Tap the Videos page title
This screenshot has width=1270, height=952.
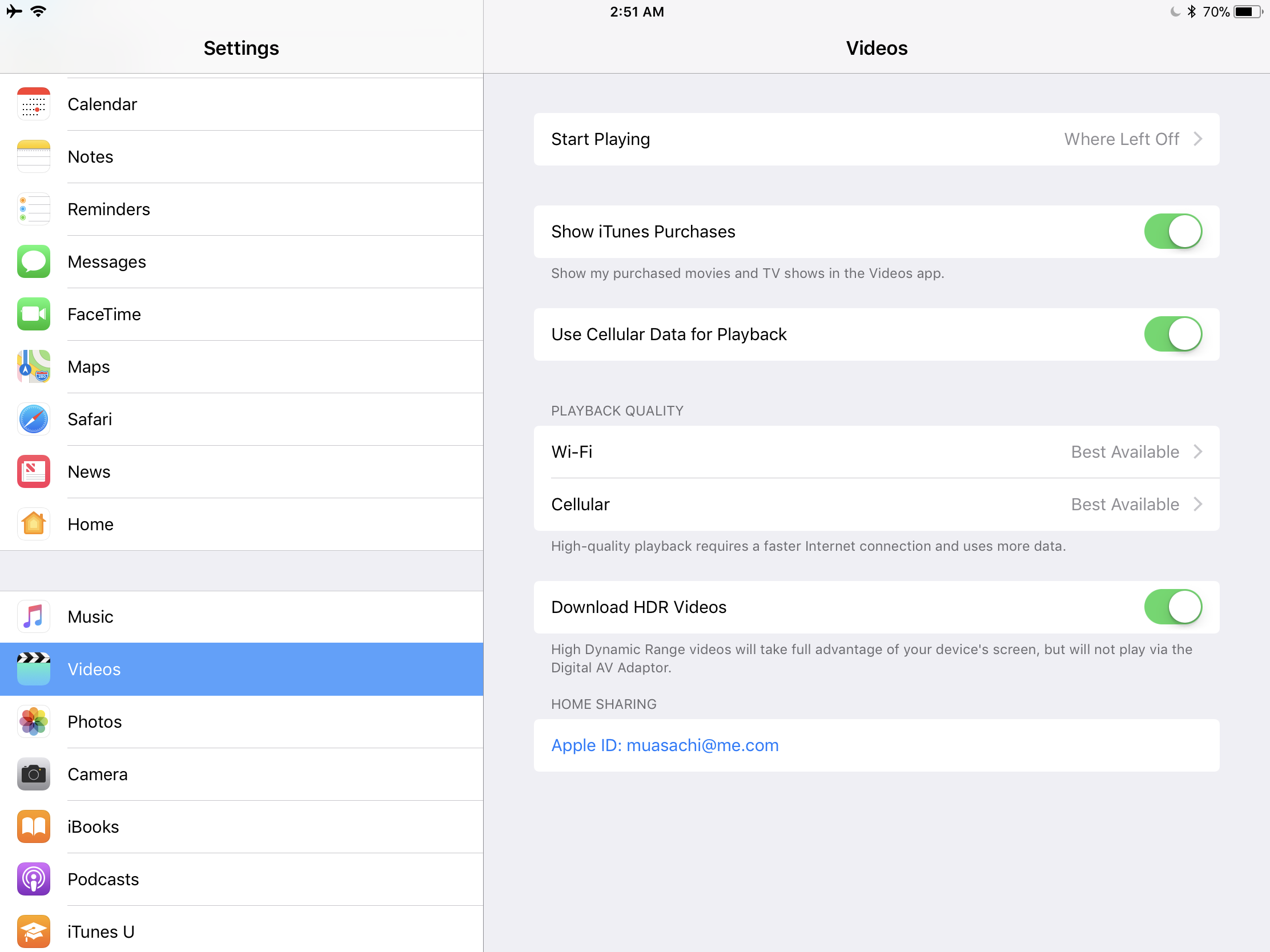tap(876, 48)
